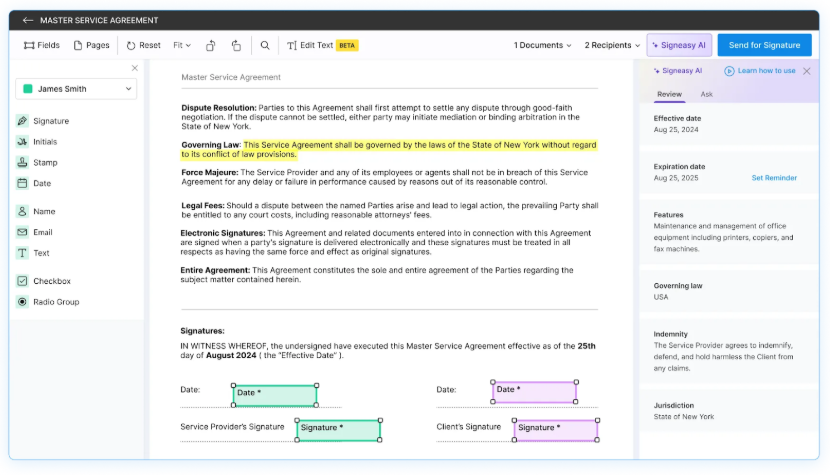This screenshot has height=475, width=830.
Task: Click the search magnifier icon in toolbar
Action: pos(265,45)
